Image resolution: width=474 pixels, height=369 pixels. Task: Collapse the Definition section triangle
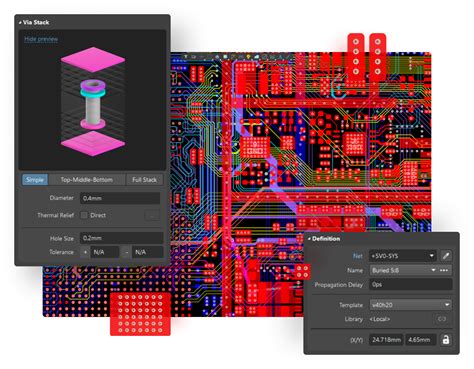(309, 239)
